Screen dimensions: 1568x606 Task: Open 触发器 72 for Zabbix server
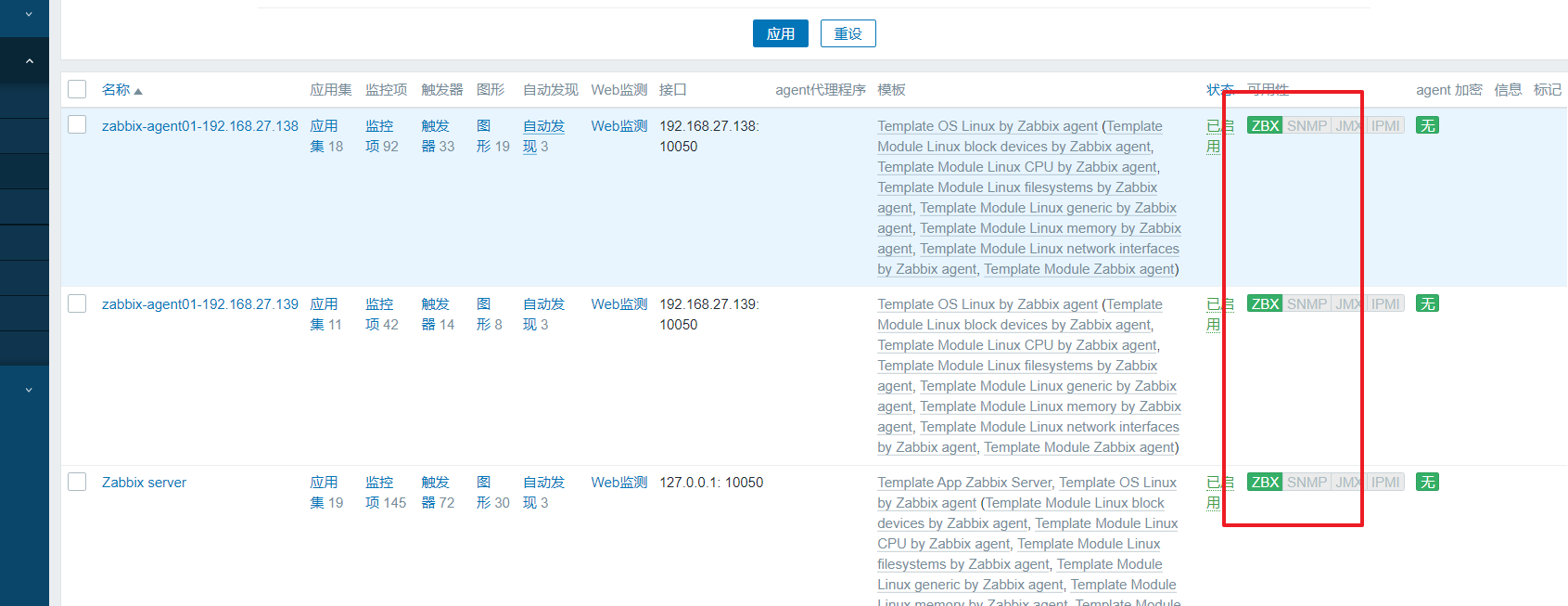coord(438,492)
